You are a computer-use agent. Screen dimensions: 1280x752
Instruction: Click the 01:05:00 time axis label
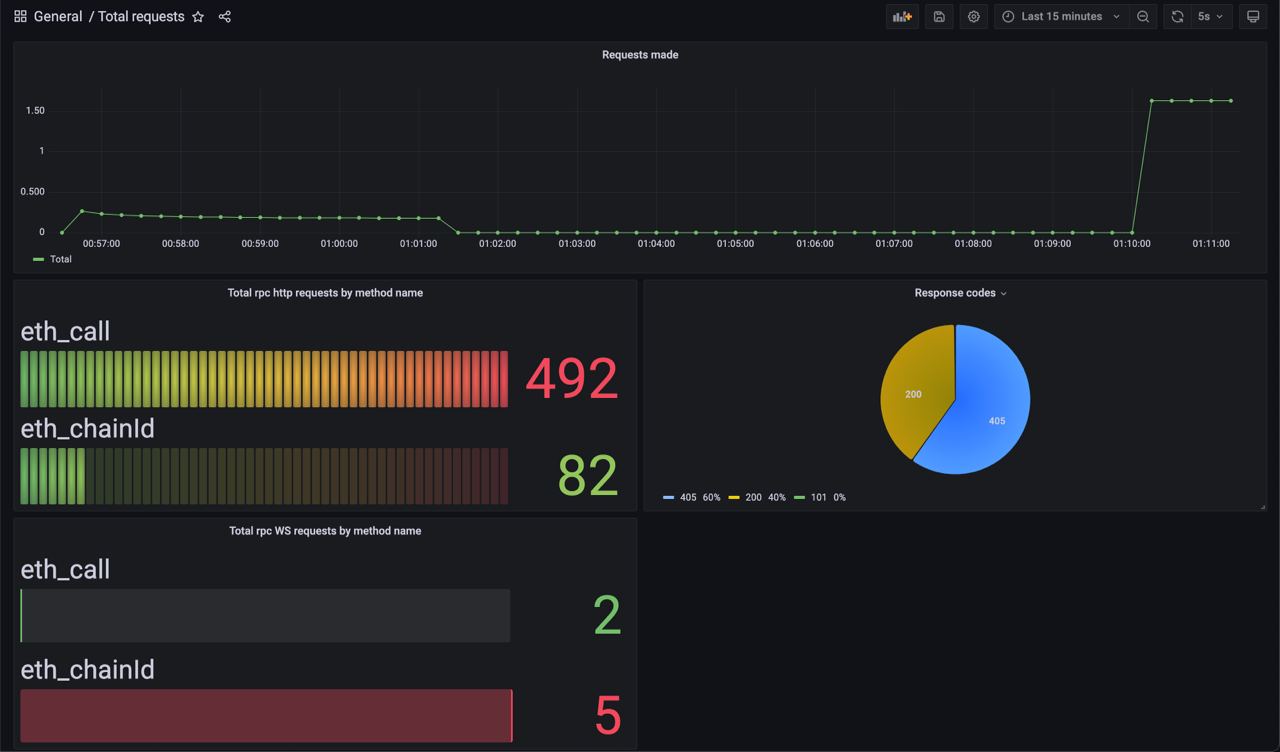[735, 244]
